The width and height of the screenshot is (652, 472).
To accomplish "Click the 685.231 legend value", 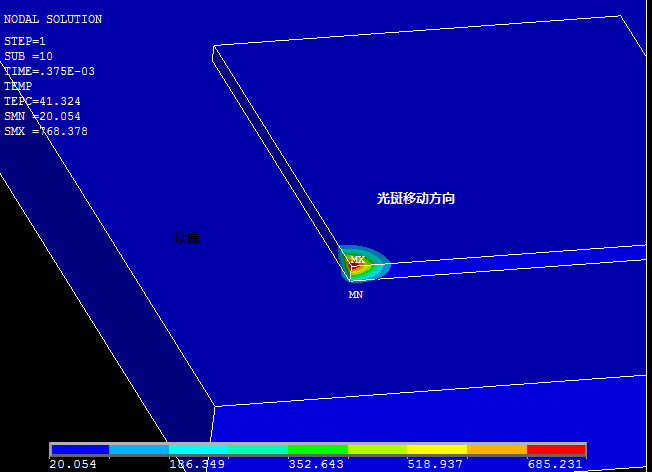I will pos(555,464).
